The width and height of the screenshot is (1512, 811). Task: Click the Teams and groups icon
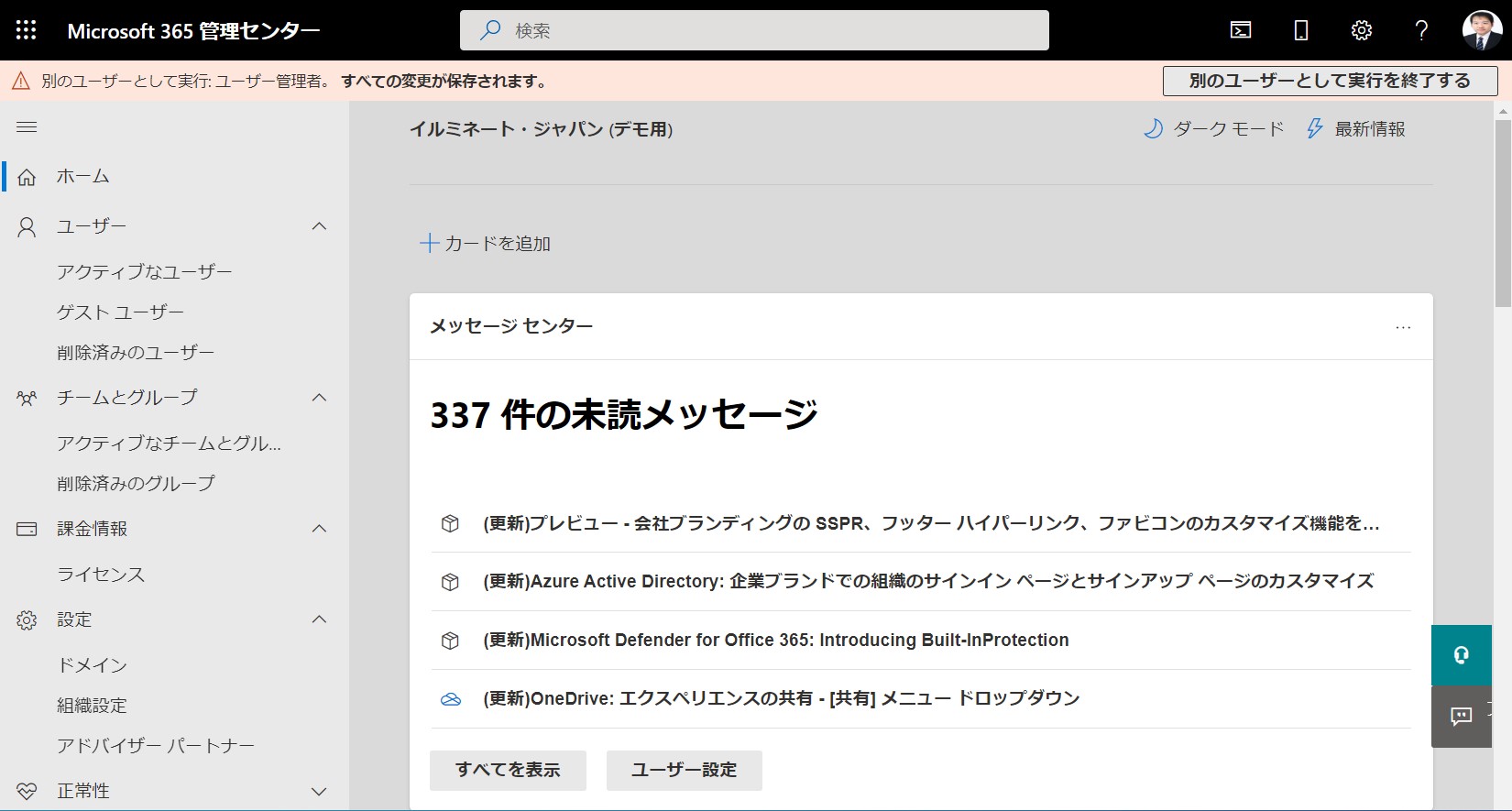[27, 398]
